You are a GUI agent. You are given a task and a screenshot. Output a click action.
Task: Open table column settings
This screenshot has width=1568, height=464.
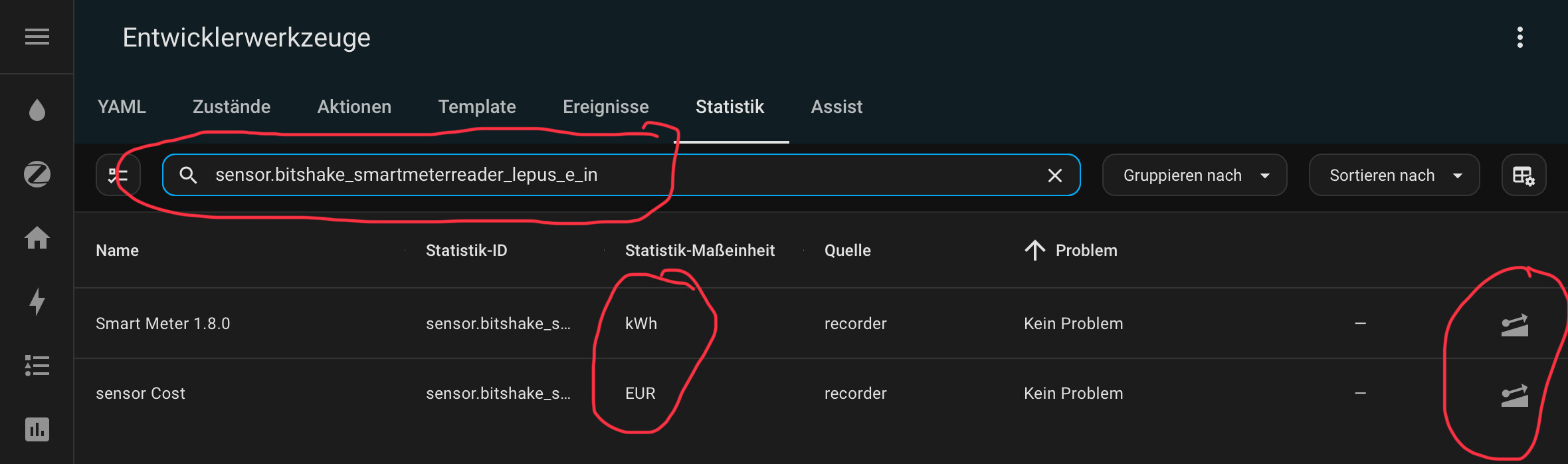1523,175
